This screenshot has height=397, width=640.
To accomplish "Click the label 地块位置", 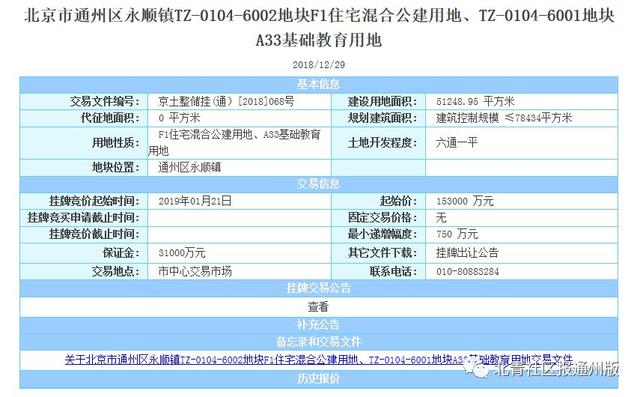I will click(115, 167).
